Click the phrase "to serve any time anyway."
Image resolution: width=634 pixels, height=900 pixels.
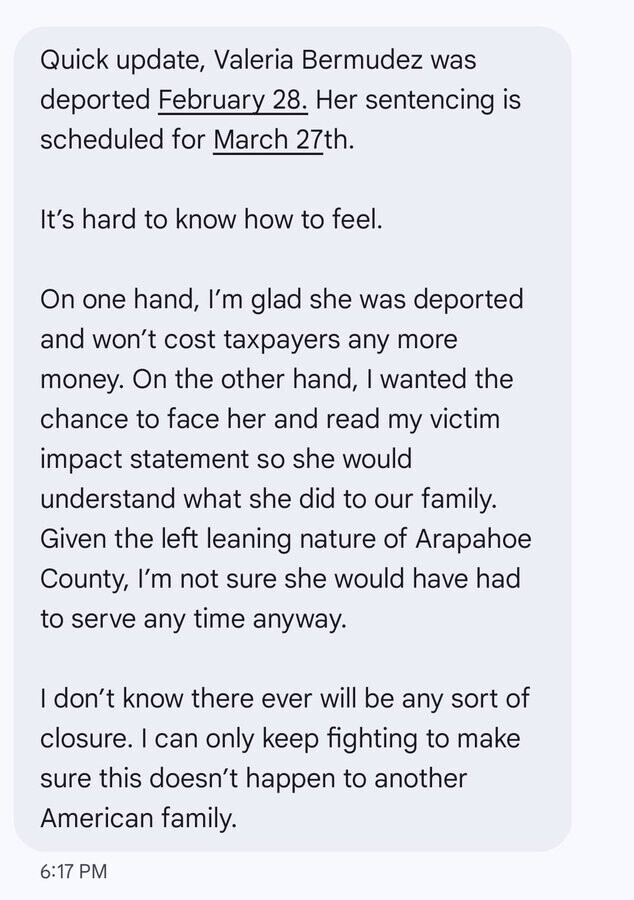pos(193,619)
